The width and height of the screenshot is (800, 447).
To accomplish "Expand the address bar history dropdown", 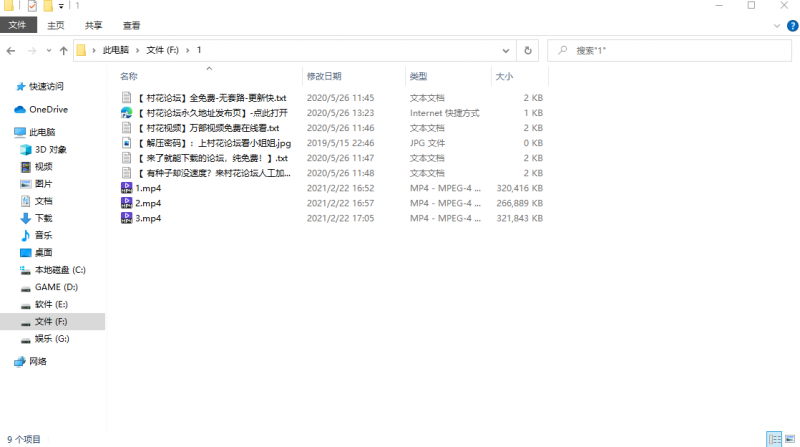I will [x=508, y=50].
